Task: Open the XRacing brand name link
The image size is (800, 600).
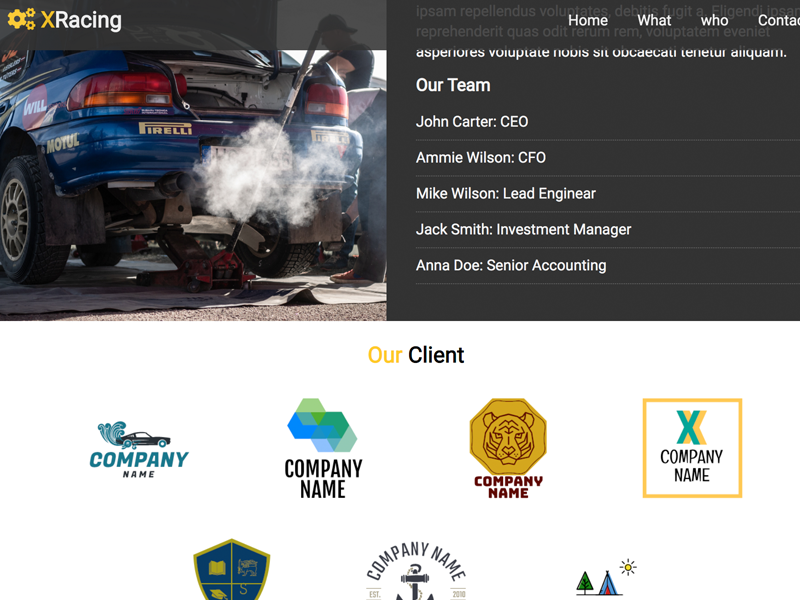Action: (x=81, y=20)
